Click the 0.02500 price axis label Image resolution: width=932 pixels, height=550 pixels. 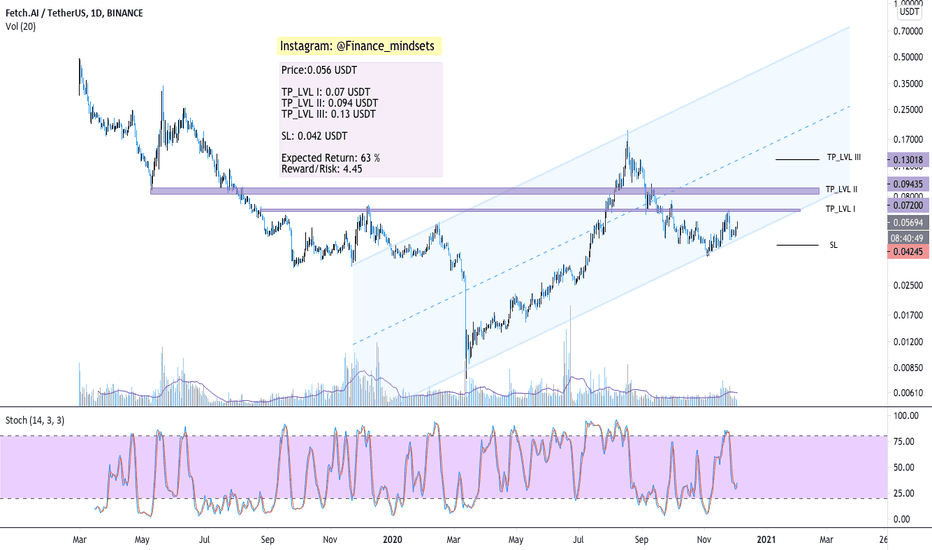pos(908,285)
